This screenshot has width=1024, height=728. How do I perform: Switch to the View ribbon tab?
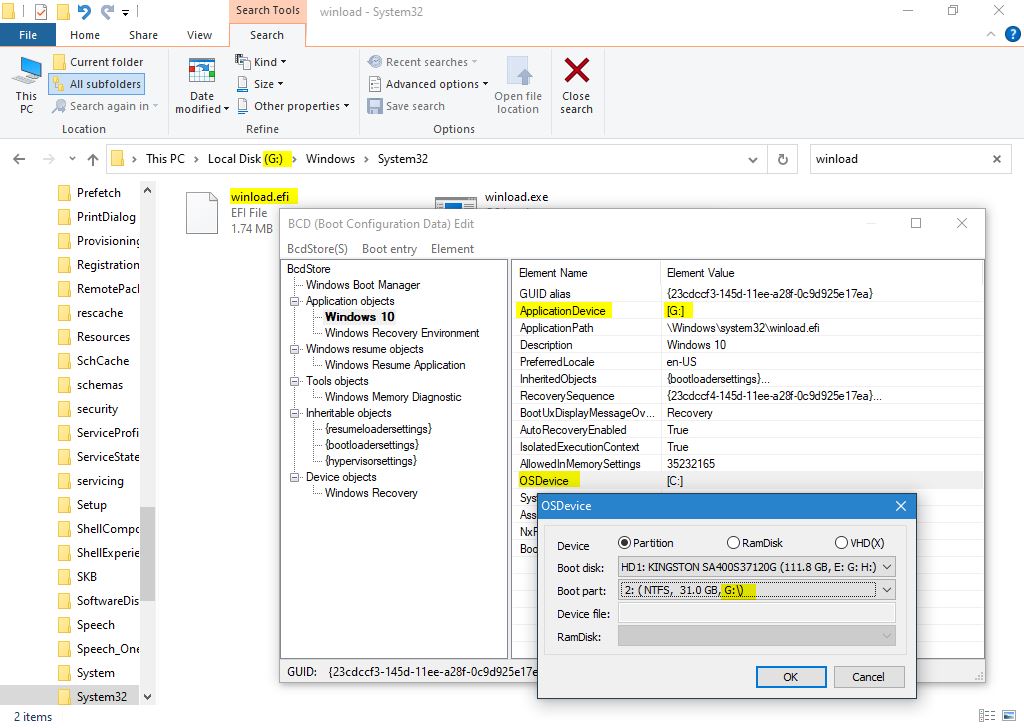[x=199, y=35]
